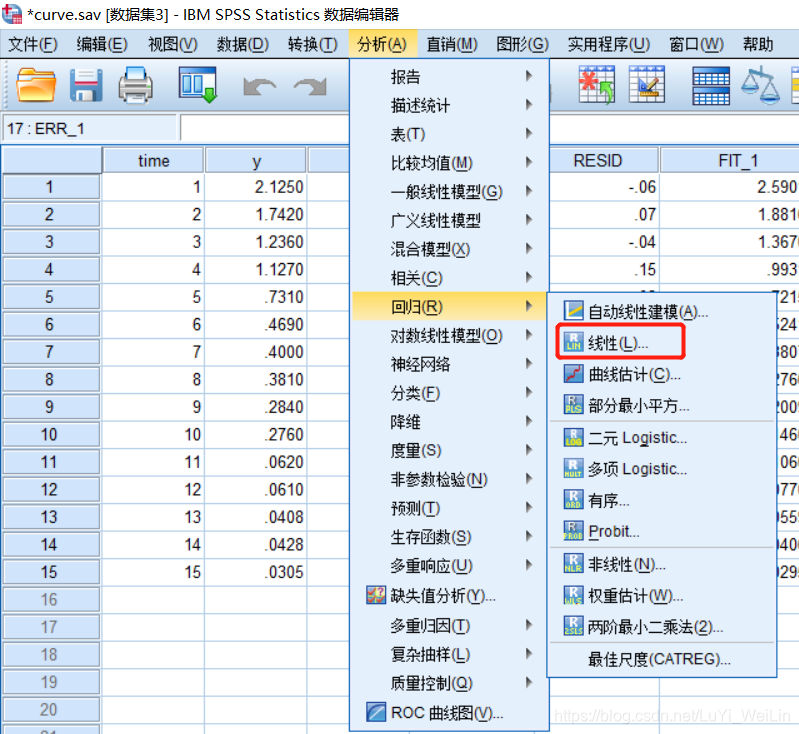
Task: Expand the 报告 submenu arrow
Action: 529,76
